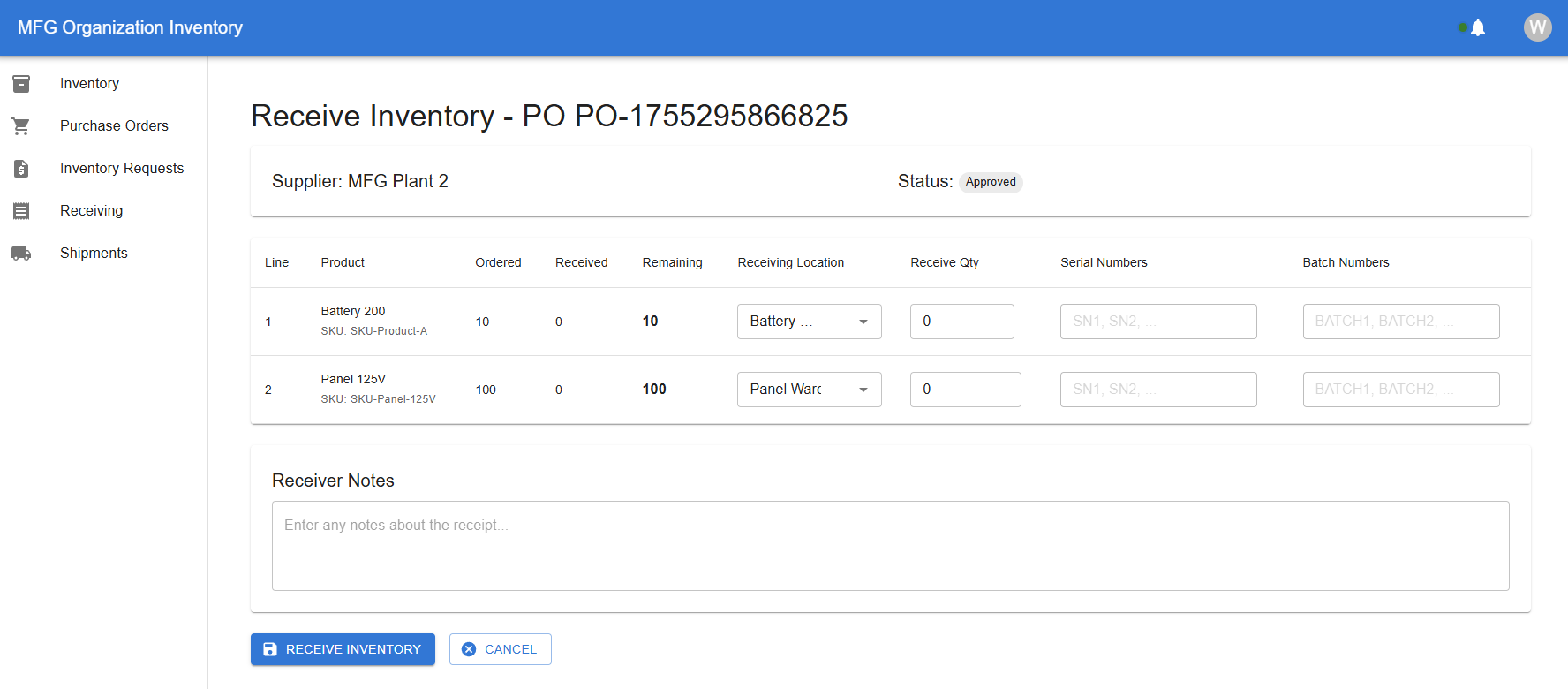This screenshot has width=1568, height=689.
Task: Click into the Receiver Notes text area
Action: point(890,546)
